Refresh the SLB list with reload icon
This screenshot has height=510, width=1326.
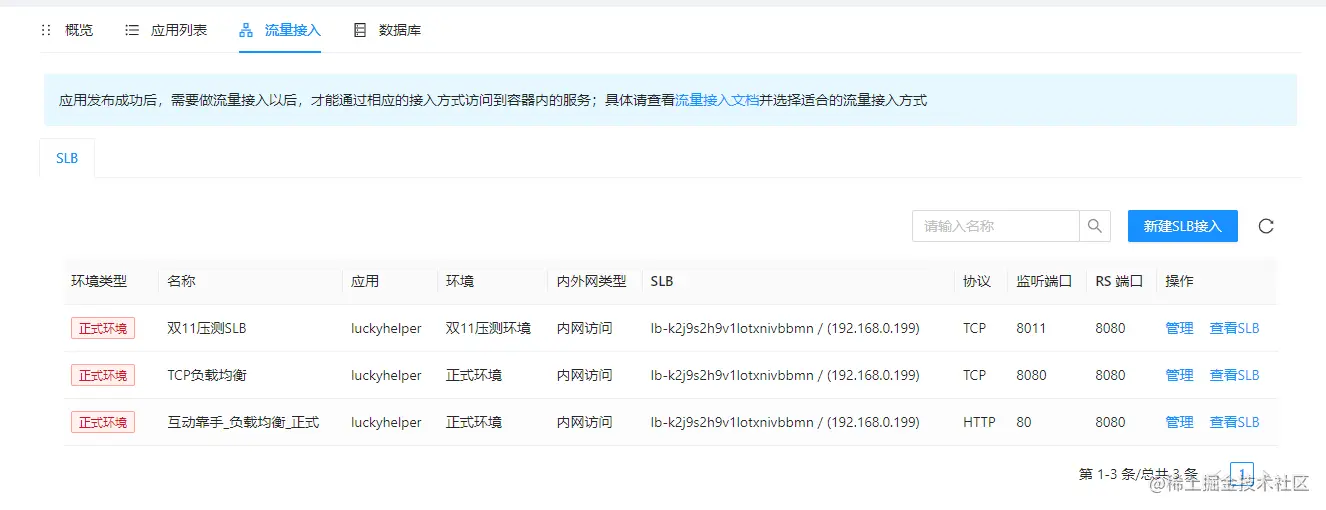pos(1266,226)
